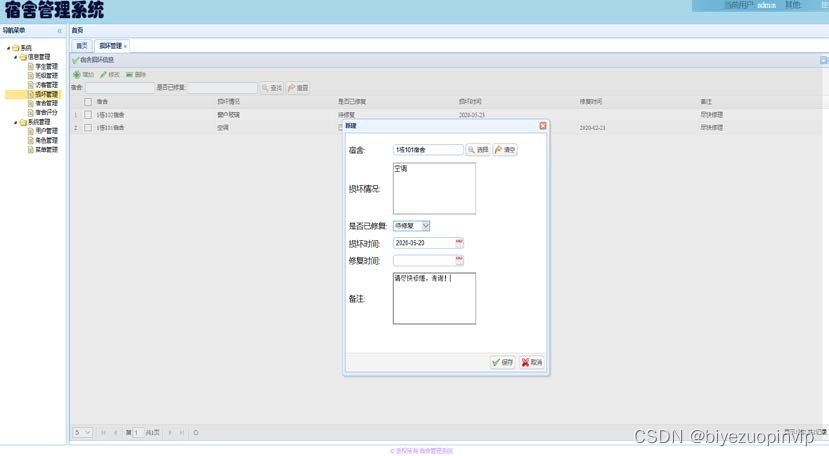Click the 取消 cancel button

(532, 362)
